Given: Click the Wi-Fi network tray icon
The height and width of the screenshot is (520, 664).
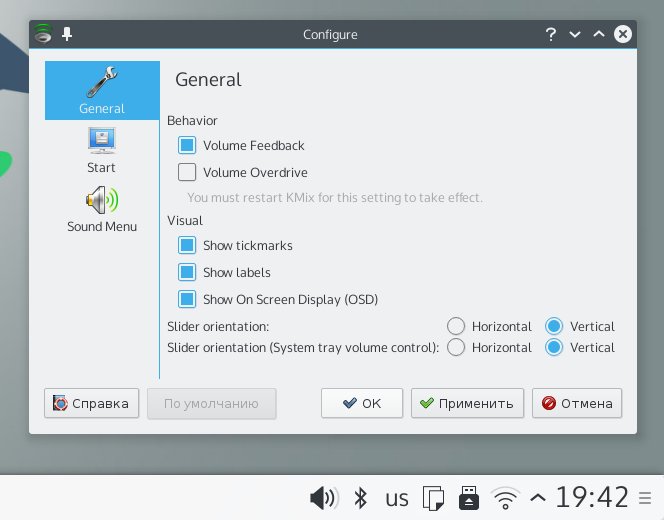Looking at the screenshot, I should (x=505, y=498).
